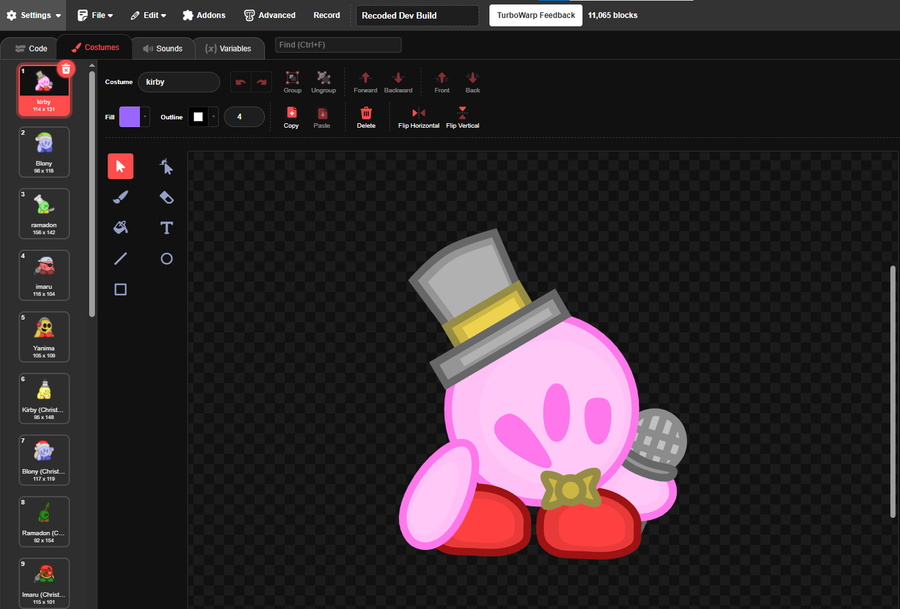Image resolution: width=900 pixels, height=609 pixels.
Task: Select the Kirby (Christ... costume thumbnail
Action: (44, 398)
